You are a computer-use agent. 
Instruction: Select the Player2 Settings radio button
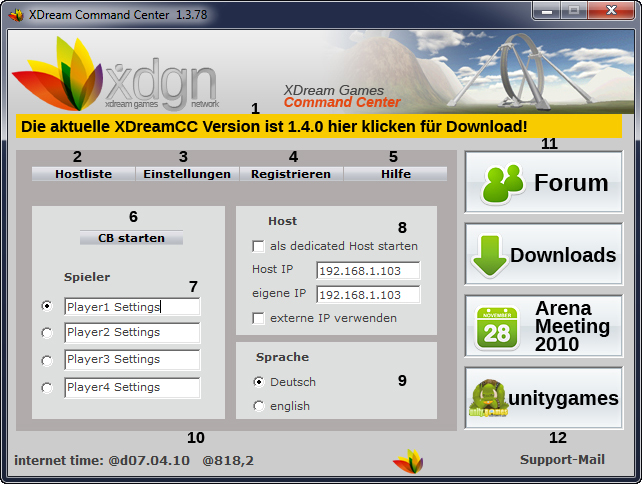pos(47,333)
